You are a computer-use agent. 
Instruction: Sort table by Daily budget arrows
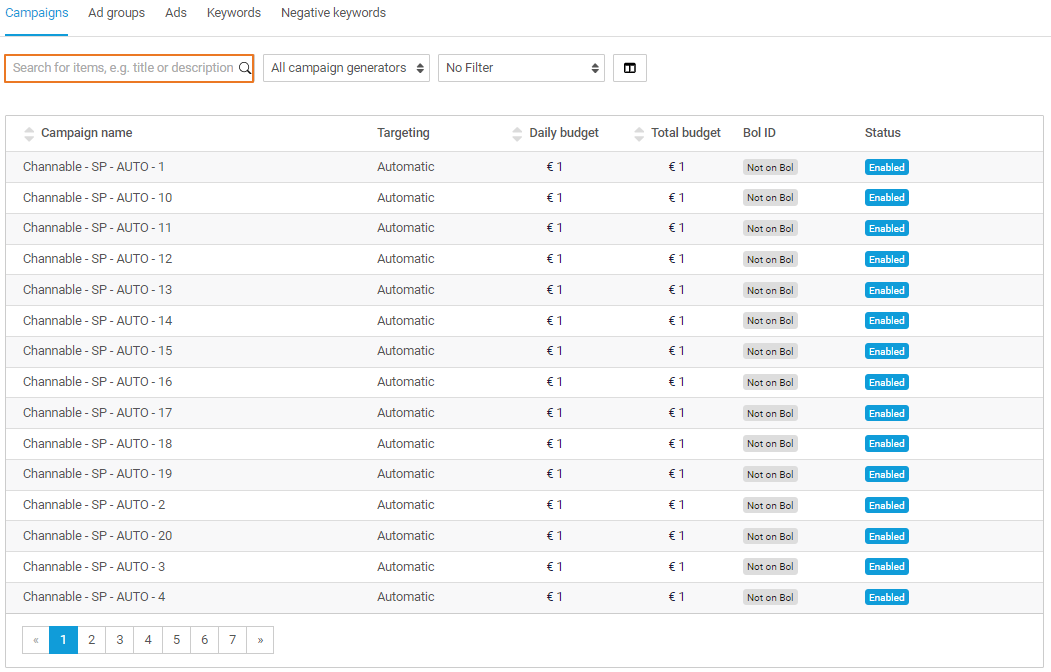[517, 134]
